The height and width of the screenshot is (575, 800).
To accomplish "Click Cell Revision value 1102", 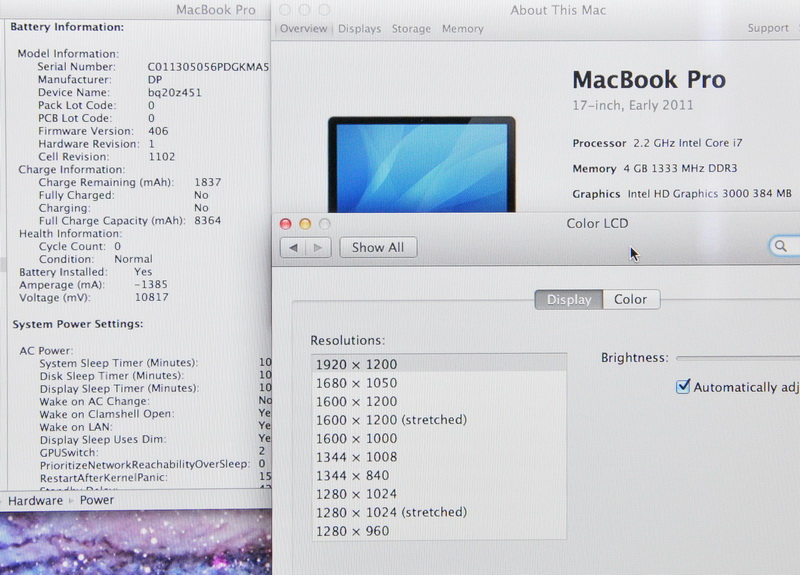I will pyautogui.click(x=162, y=157).
